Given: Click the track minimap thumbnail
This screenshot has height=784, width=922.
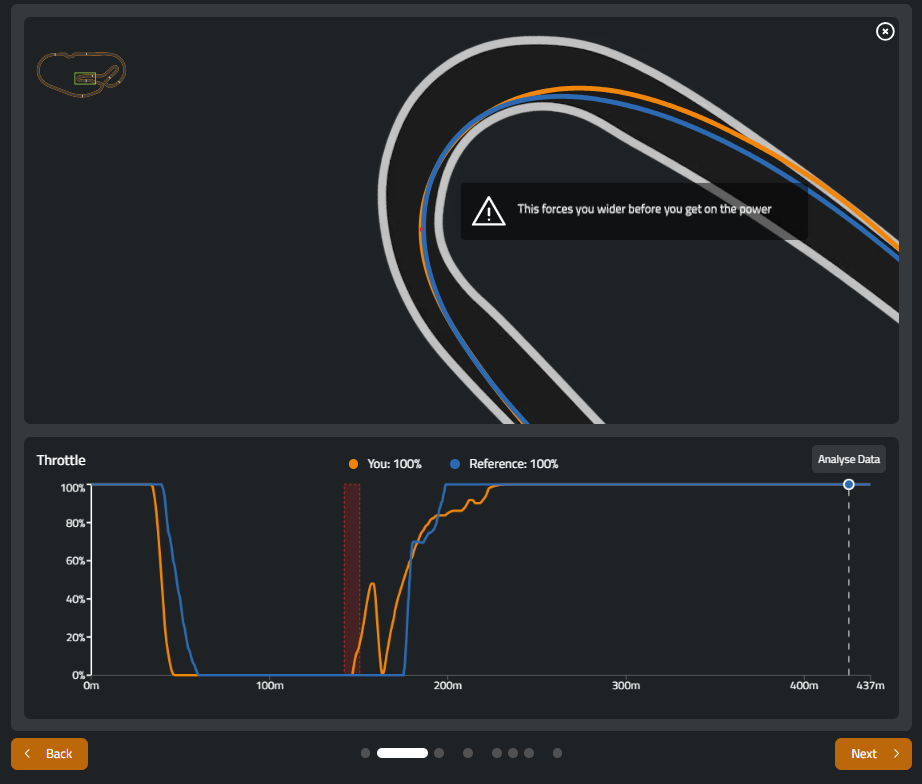Looking at the screenshot, I should click(81, 74).
